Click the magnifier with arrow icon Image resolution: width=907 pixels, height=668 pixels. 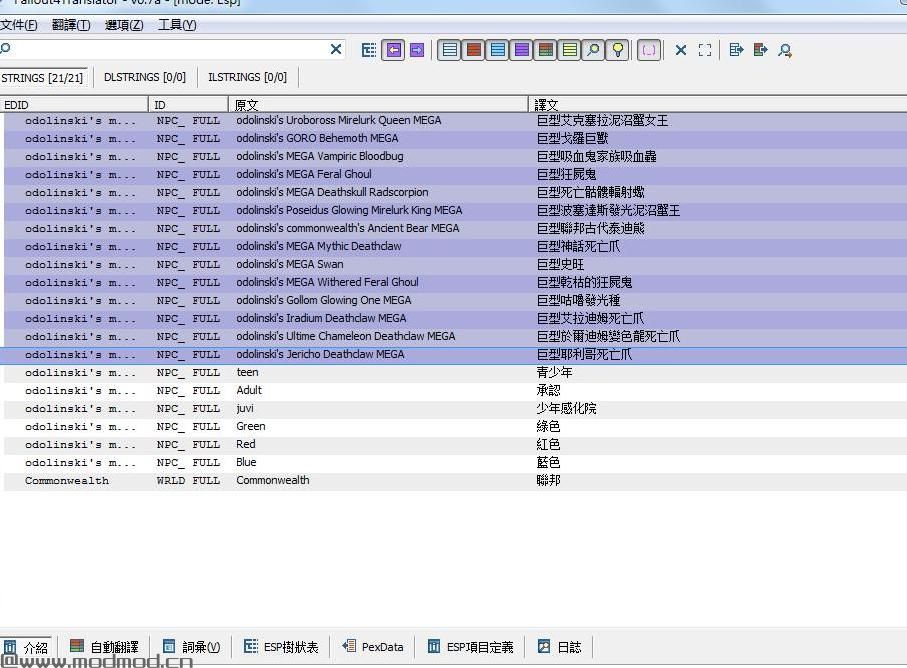785,50
